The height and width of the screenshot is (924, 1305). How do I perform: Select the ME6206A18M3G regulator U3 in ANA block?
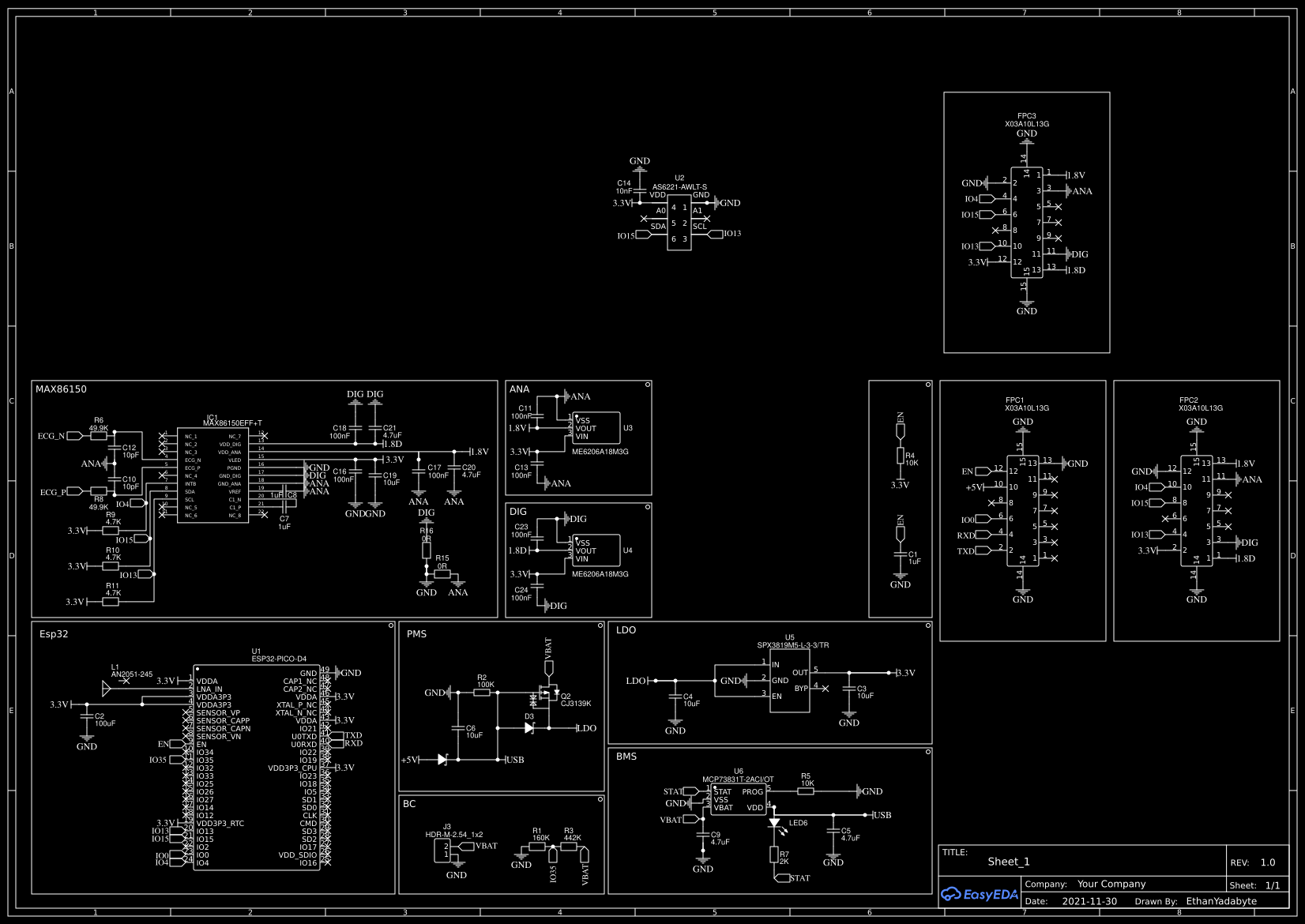pyautogui.click(x=596, y=428)
